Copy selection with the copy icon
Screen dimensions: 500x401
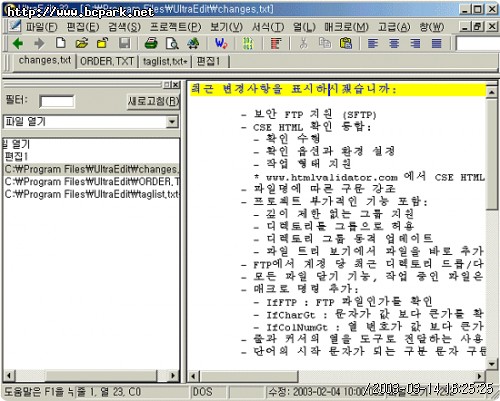[325, 43]
